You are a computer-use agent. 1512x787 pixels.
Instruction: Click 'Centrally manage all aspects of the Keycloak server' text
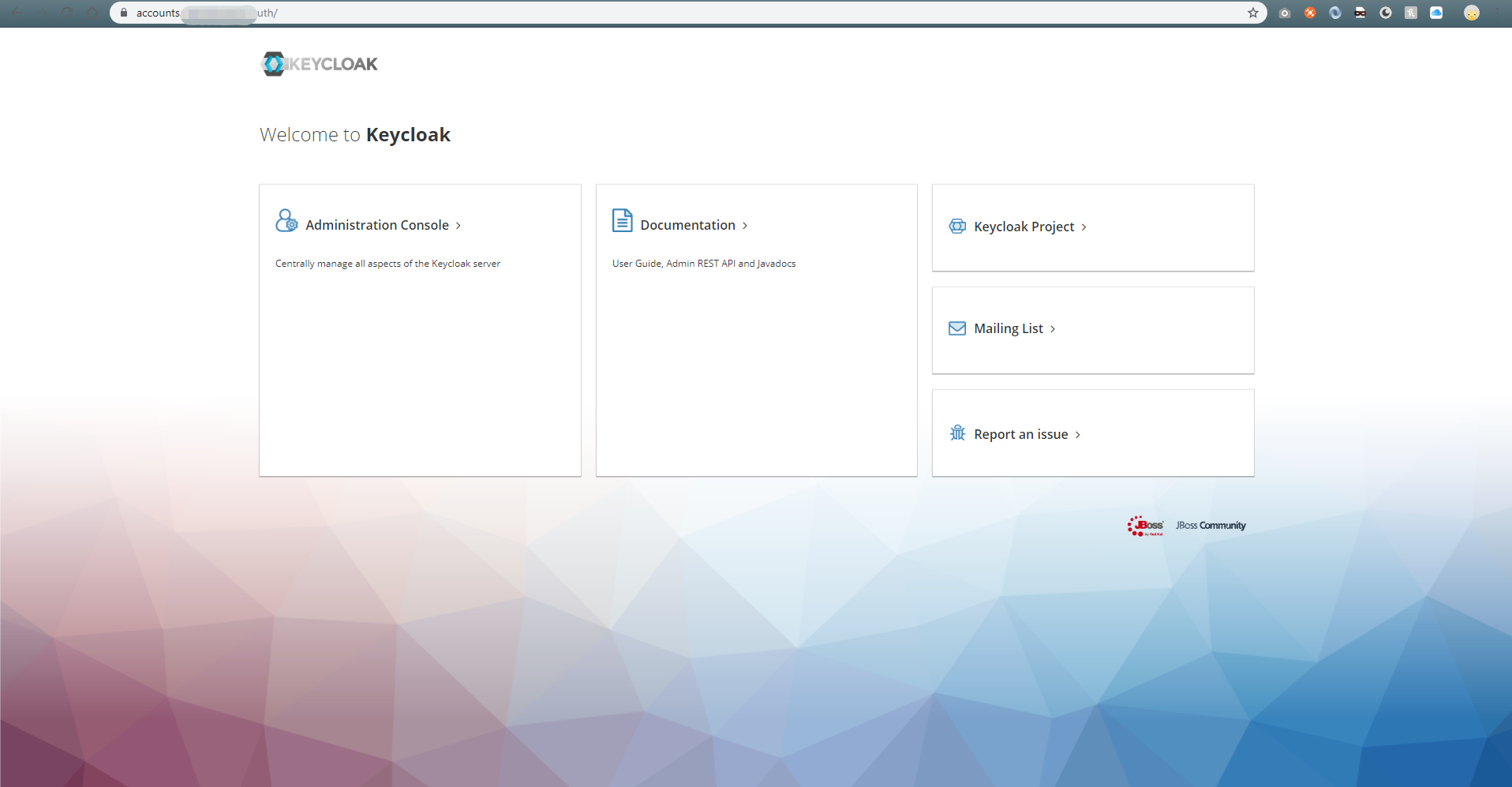[x=387, y=264]
